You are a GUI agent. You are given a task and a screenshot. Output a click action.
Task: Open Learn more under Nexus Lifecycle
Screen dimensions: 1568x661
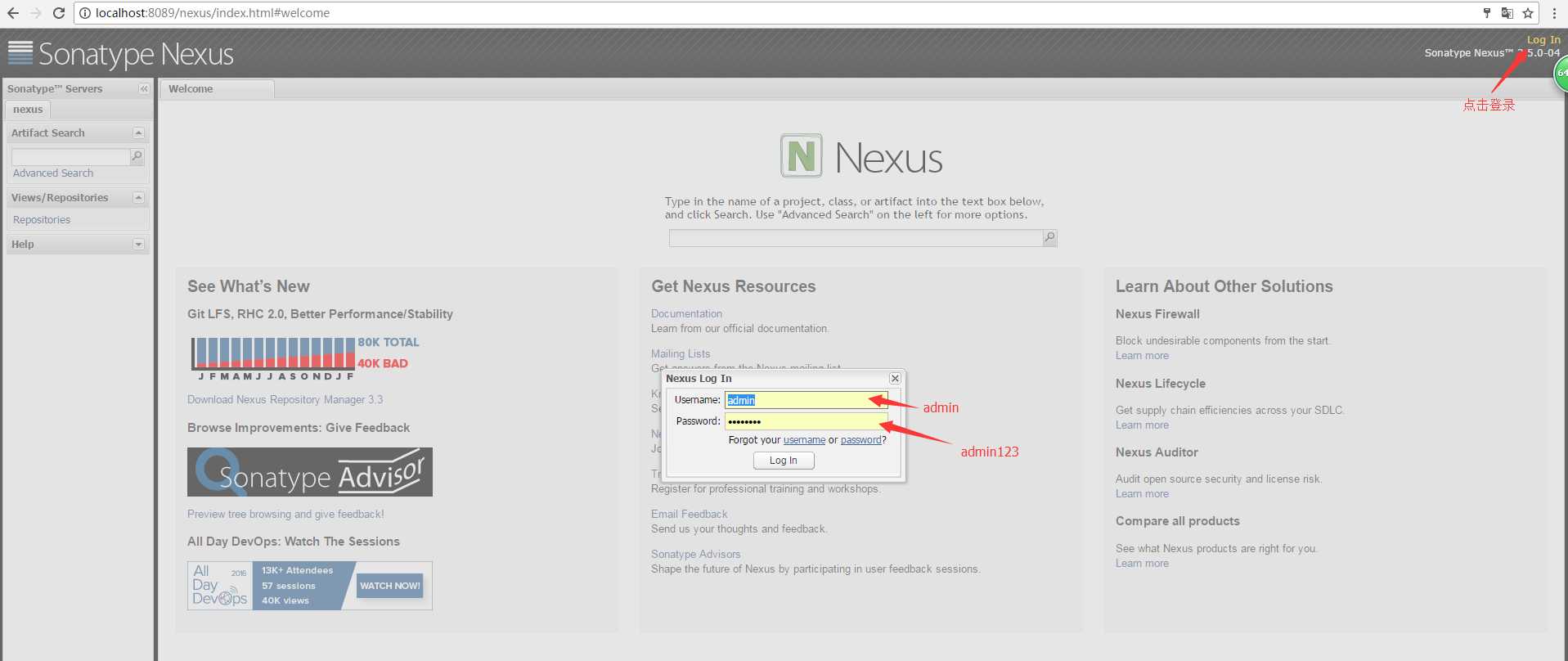coord(1142,425)
